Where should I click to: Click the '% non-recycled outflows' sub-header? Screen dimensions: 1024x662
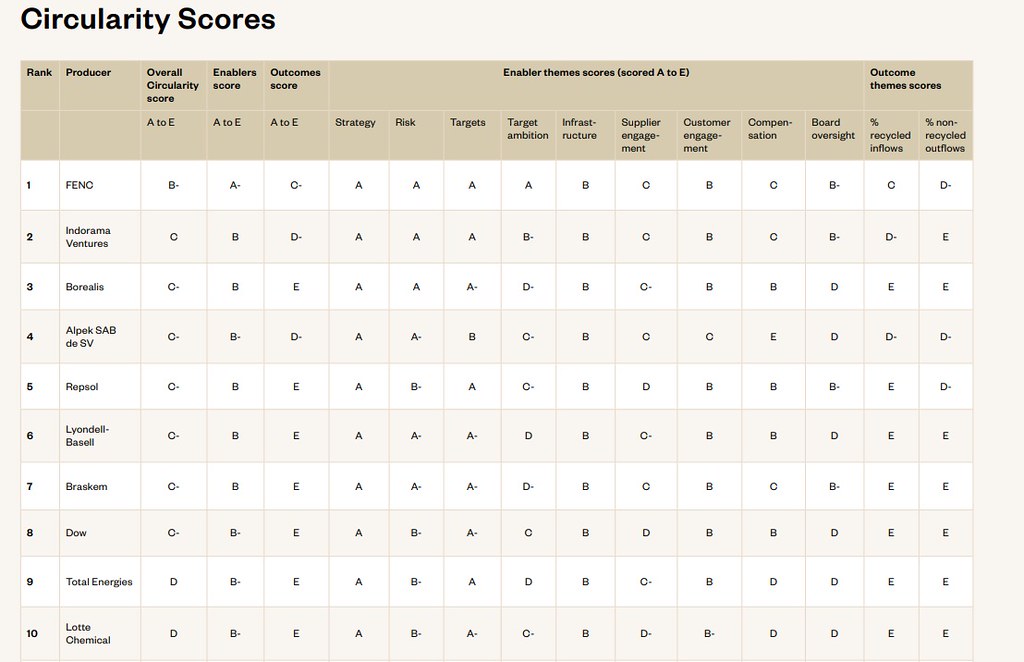point(945,135)
